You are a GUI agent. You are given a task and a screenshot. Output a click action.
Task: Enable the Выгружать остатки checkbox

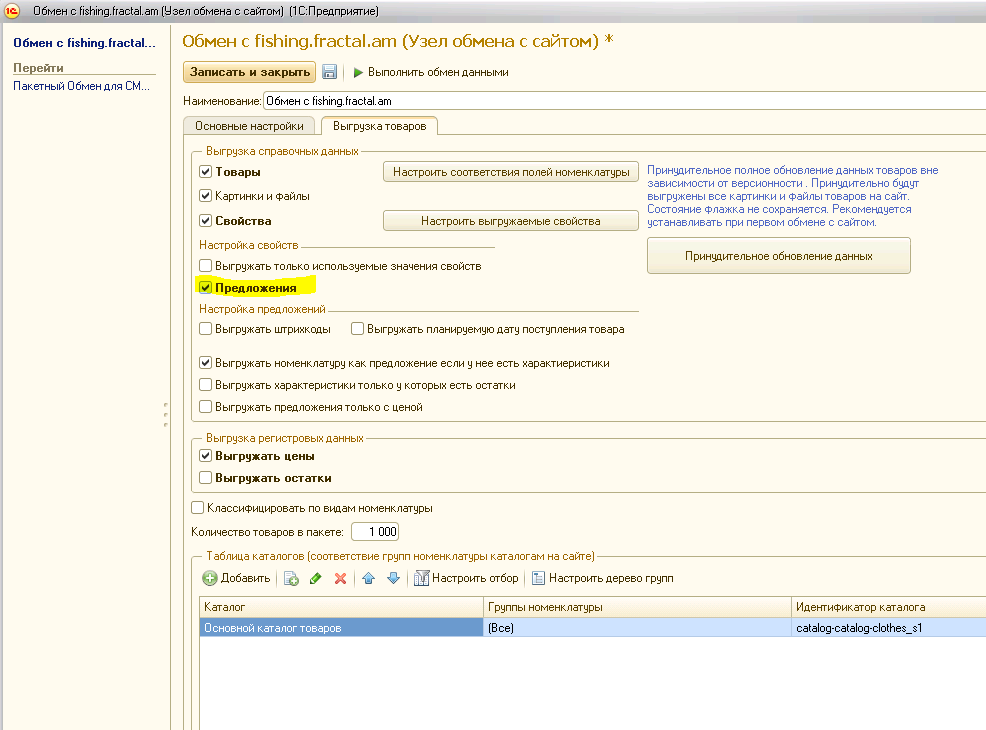[206, 478]
